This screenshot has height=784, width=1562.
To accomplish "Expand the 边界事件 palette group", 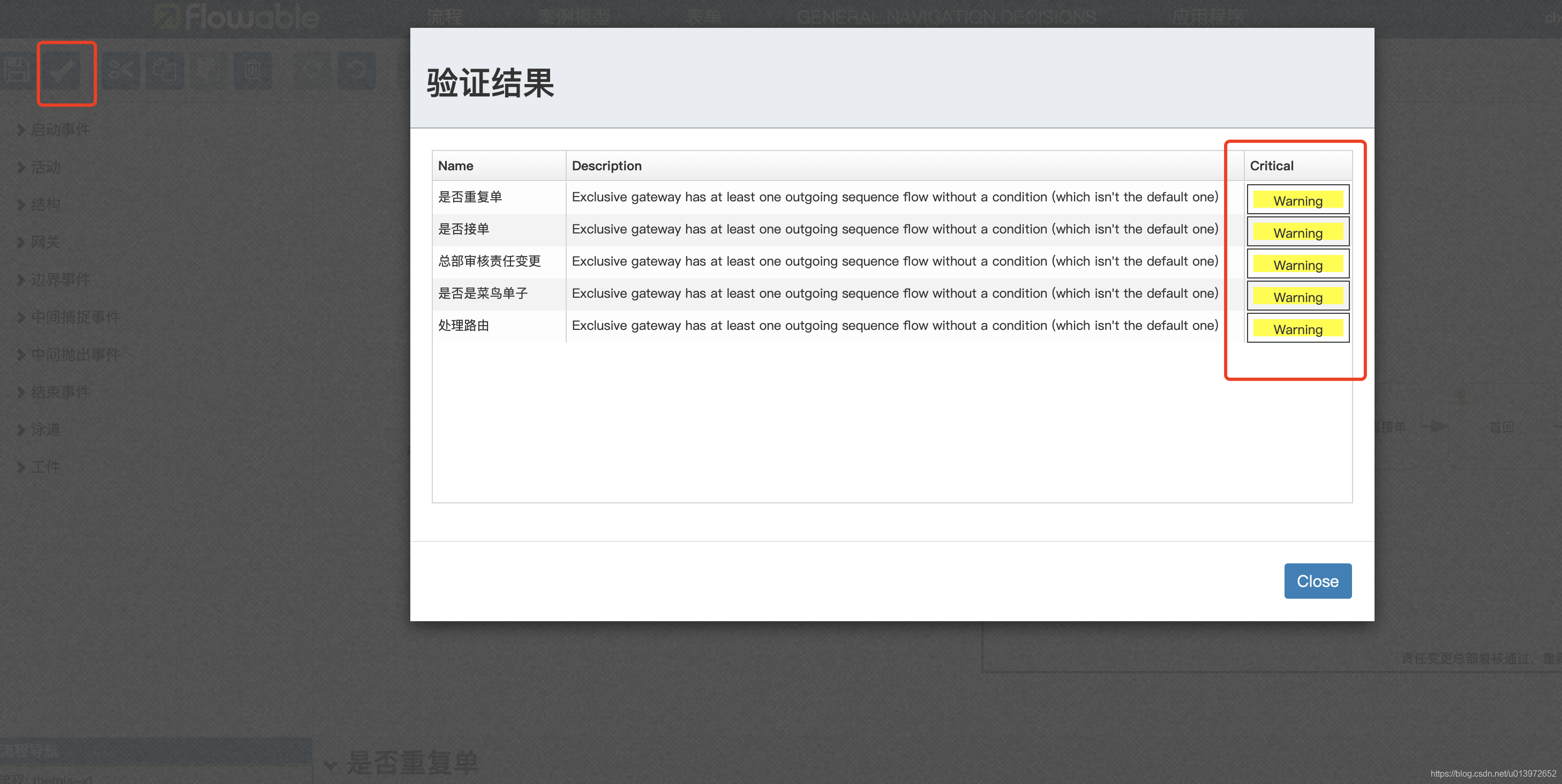I will [x=60, y=280].
